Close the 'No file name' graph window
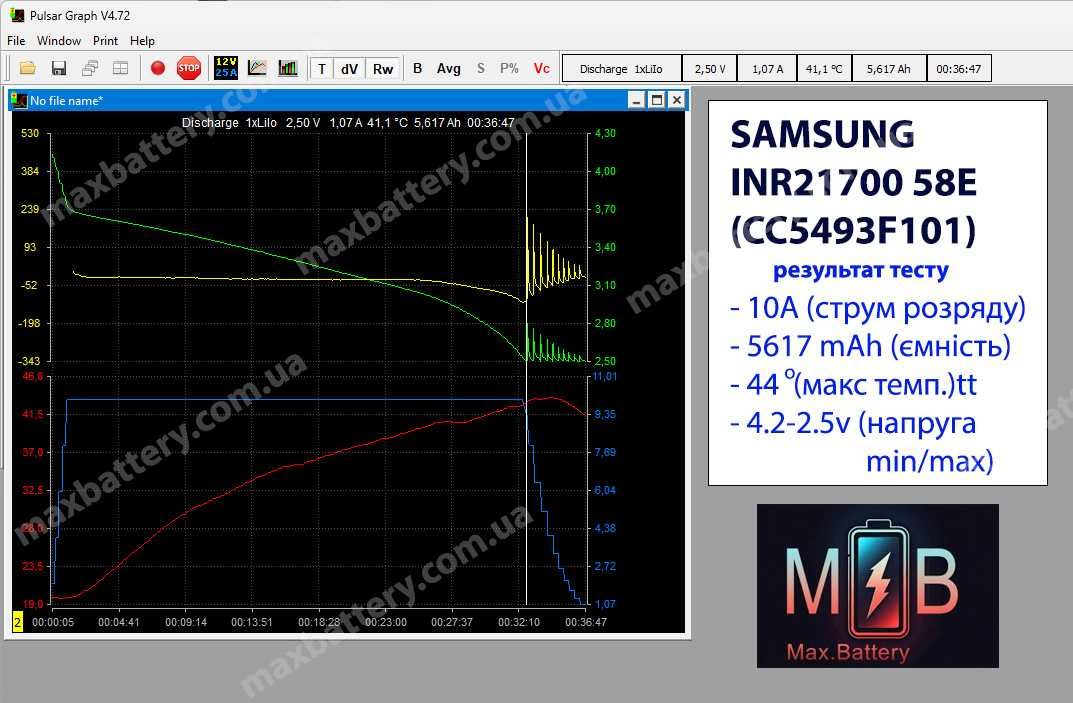This screenshot has width=1073, height=703. tap(676, 100)
